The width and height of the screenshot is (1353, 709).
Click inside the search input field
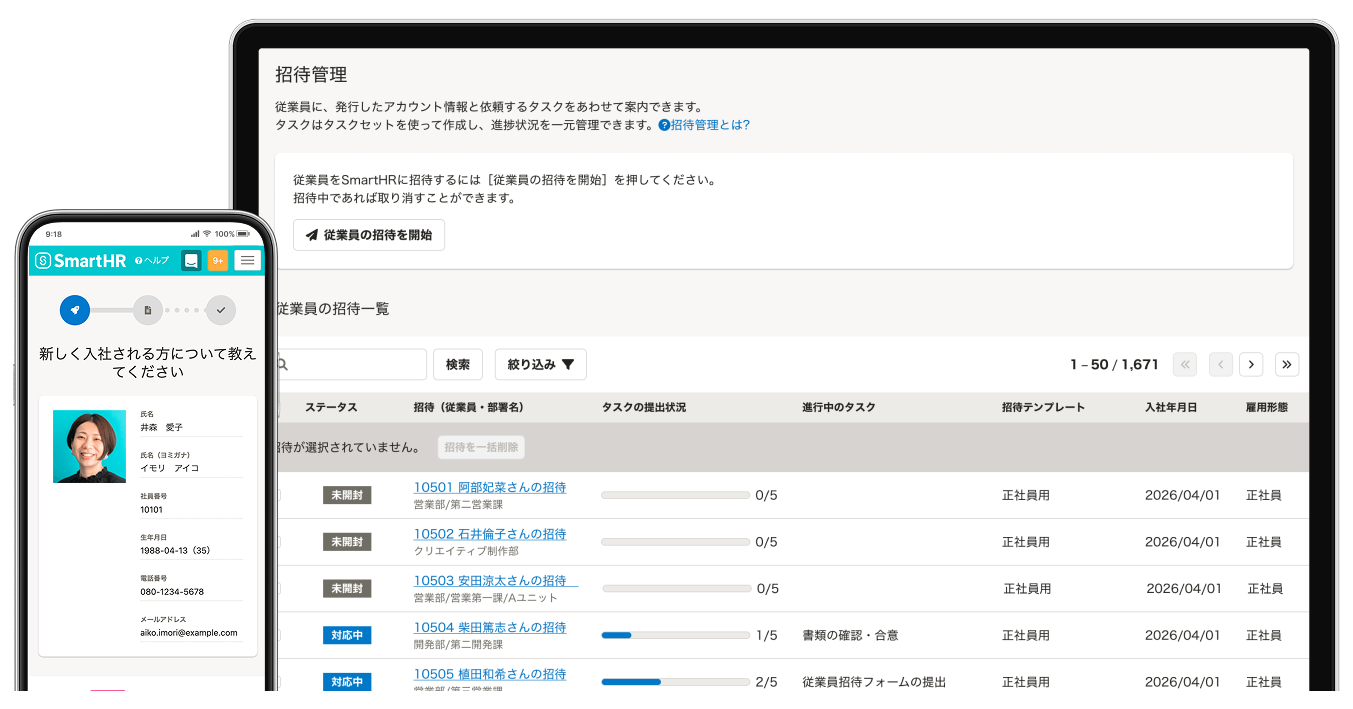[350, 364]
